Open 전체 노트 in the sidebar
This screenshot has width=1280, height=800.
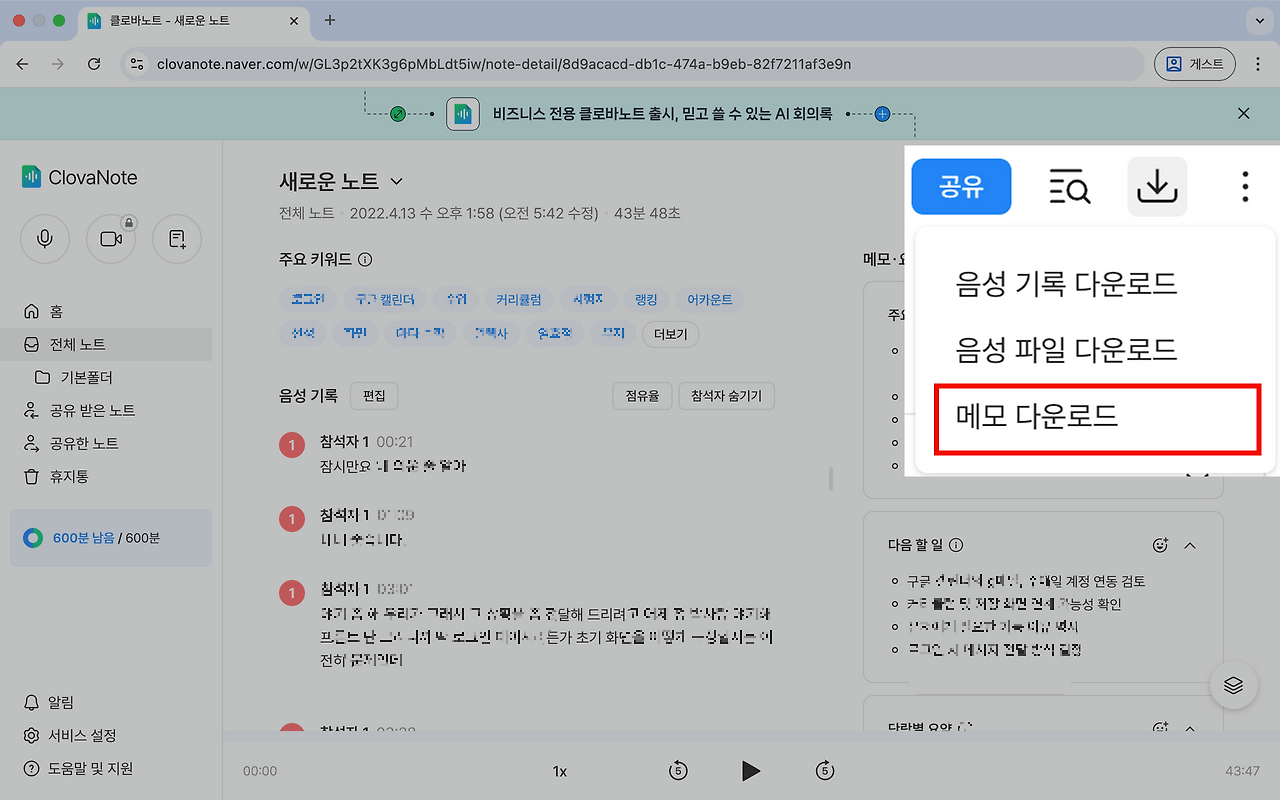coord(106,344)
